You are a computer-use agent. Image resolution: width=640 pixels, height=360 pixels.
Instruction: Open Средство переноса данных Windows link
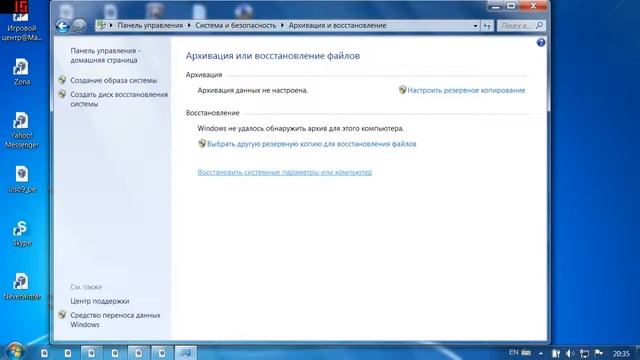tap(115, 320)
